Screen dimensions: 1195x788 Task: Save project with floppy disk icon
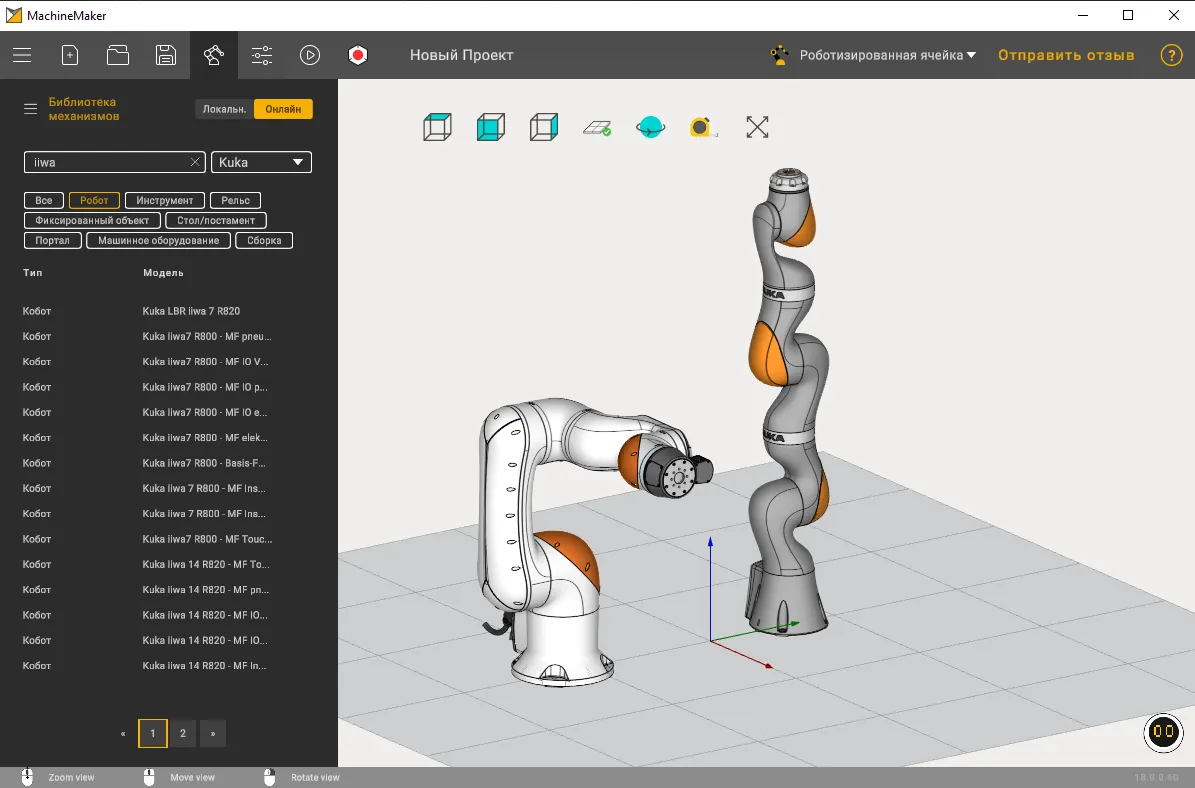pos(166,56)
